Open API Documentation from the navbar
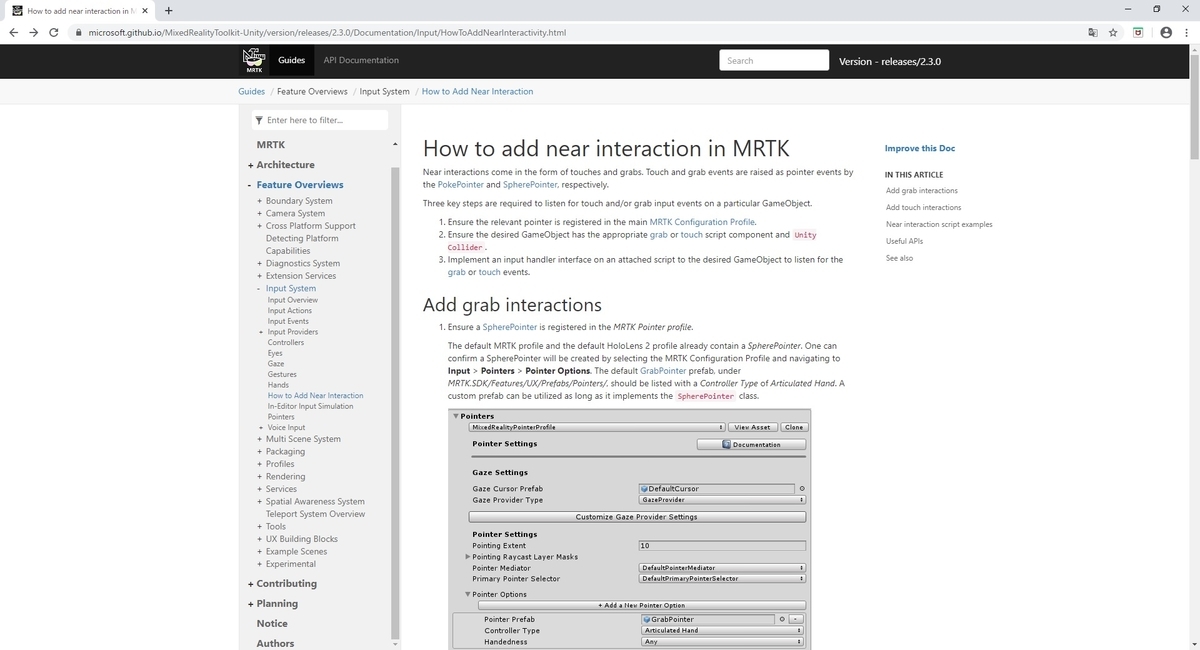 [360, 60]
